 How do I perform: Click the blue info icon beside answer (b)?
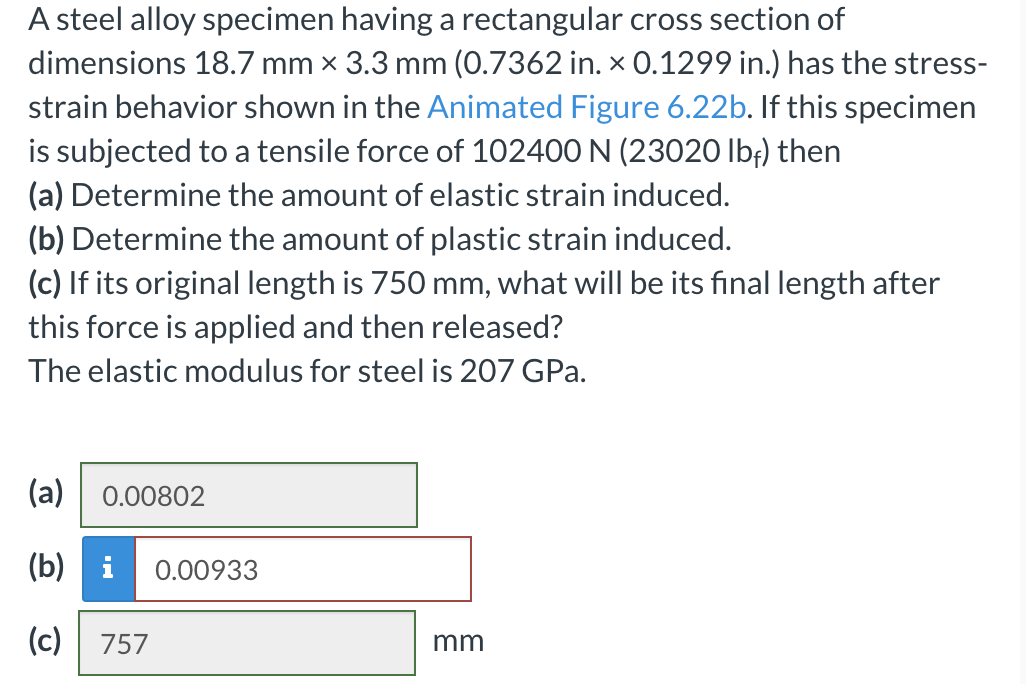point(107,568)
